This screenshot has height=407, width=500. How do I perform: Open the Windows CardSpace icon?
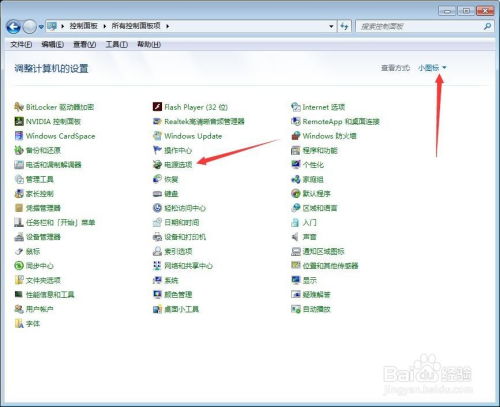[19, 136]
